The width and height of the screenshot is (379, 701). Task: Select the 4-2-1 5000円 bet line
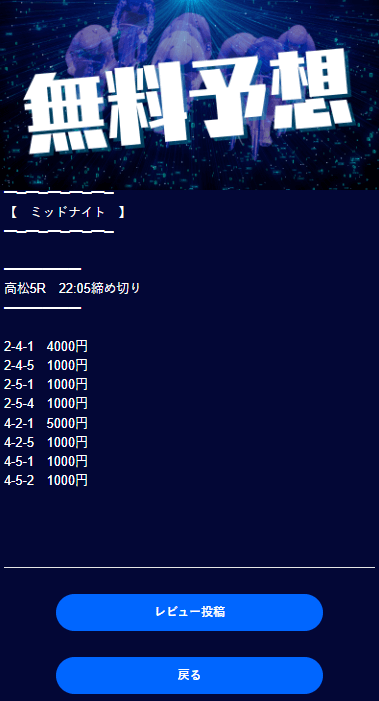[x=46, y=423]
